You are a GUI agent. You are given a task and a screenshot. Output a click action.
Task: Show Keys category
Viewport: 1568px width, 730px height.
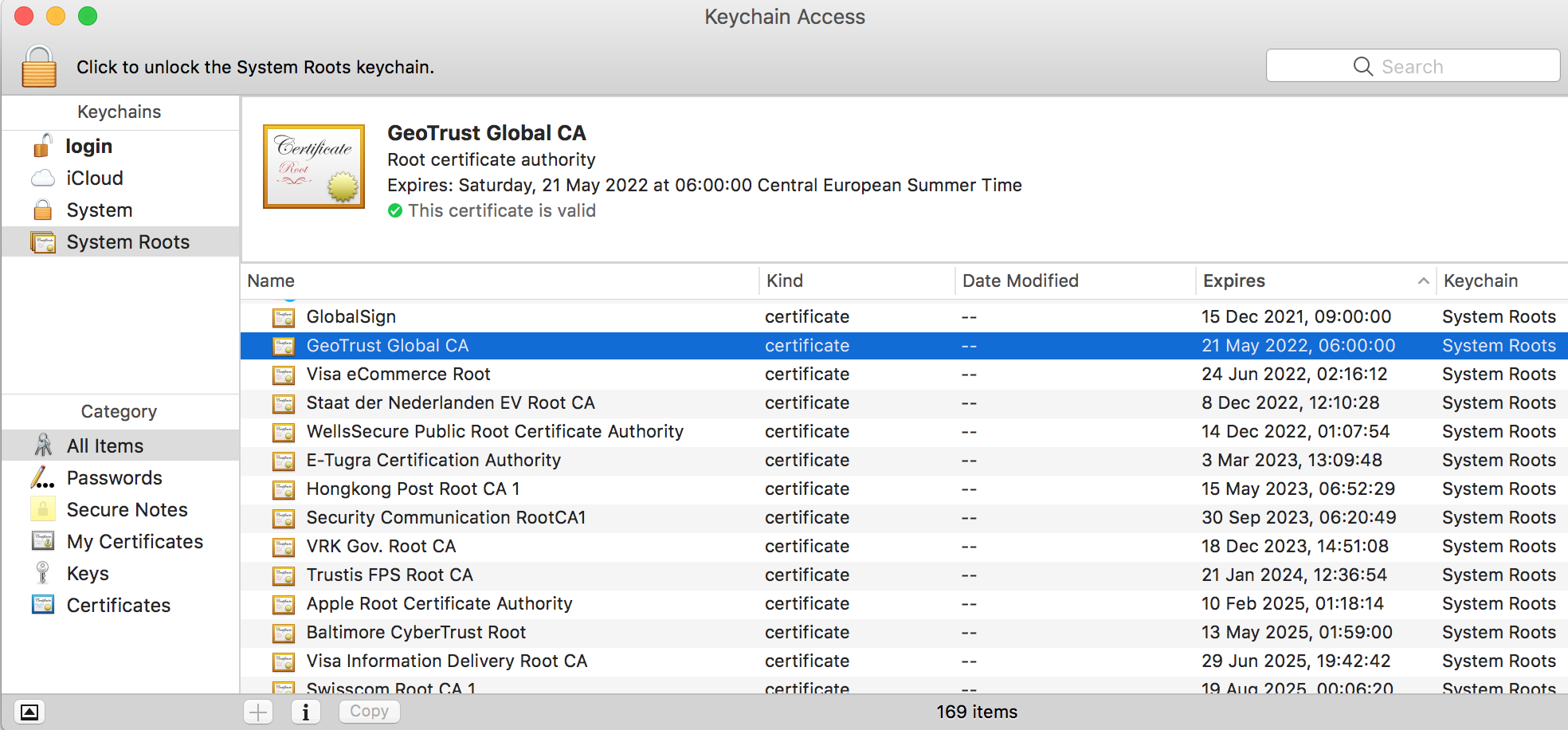click(x=120, y=573)
